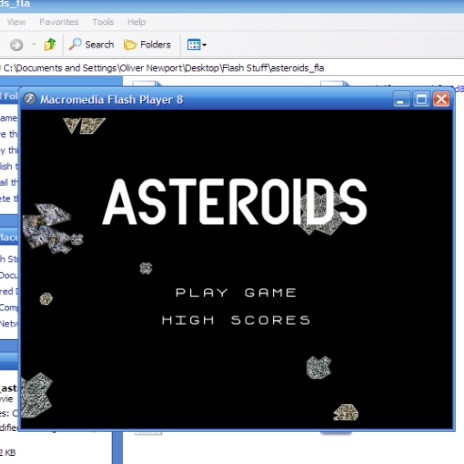Click the Search toolbar button
464x464 pixels.
[x=91, y=44]
